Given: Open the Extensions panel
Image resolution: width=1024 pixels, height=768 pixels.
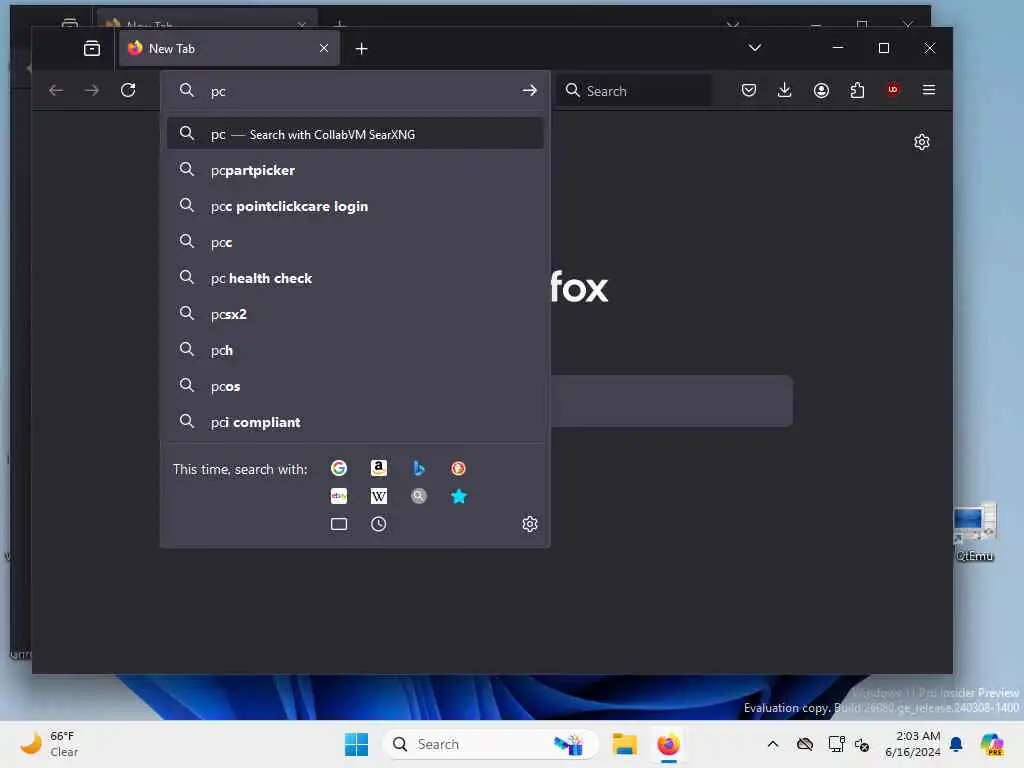Looking at the screenshot, I should pyautogui.click(x=857, y=90).
